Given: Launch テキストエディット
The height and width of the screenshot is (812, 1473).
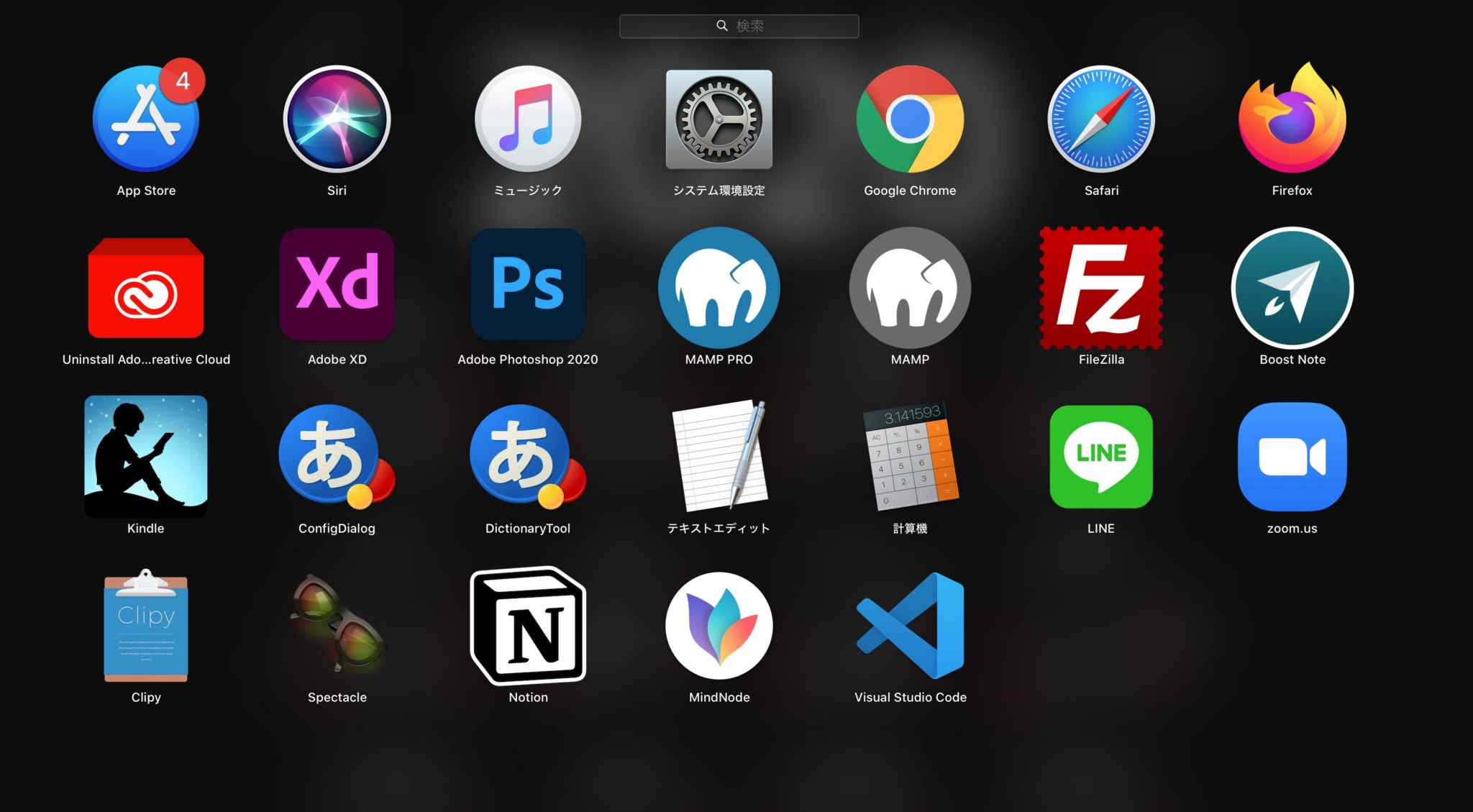Looking at the screenshot, I should [x=719, y=455].
